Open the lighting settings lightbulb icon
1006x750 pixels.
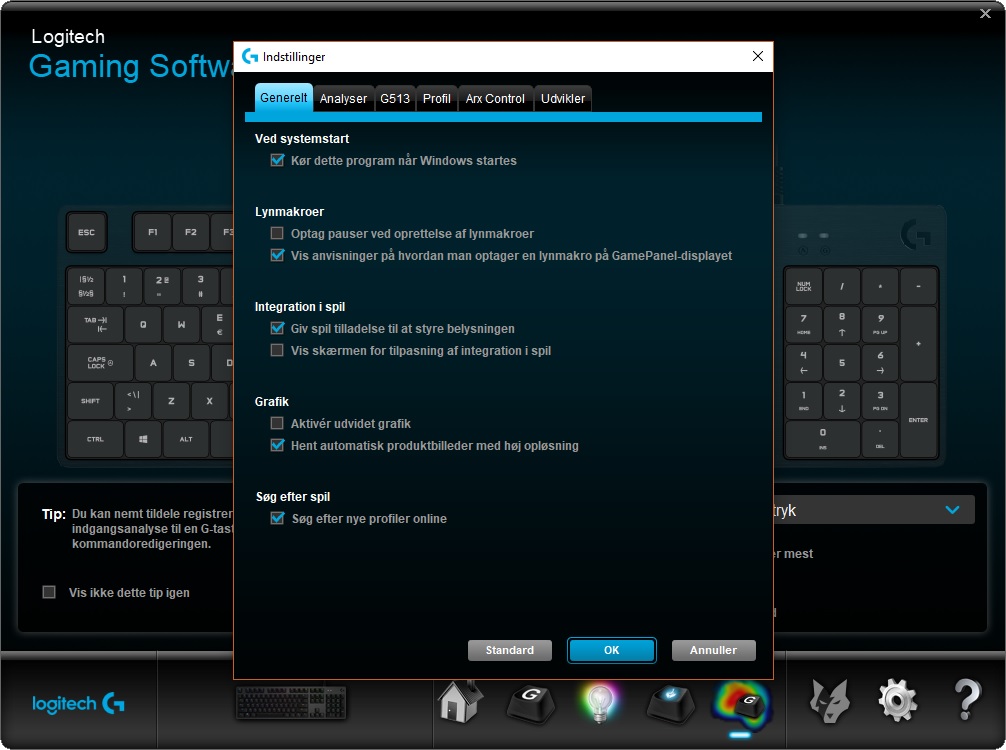coord(599,702)
